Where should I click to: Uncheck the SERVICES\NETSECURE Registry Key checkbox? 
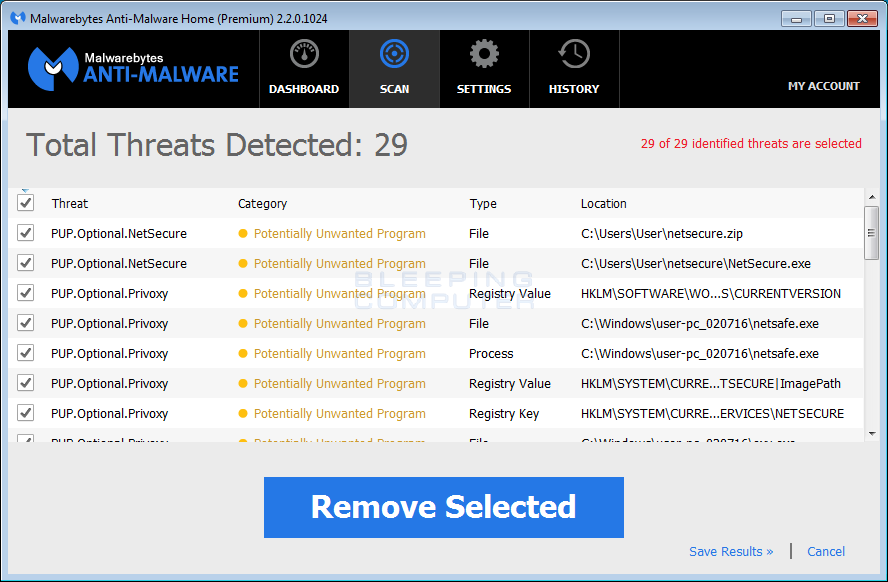tap(25, 413)
